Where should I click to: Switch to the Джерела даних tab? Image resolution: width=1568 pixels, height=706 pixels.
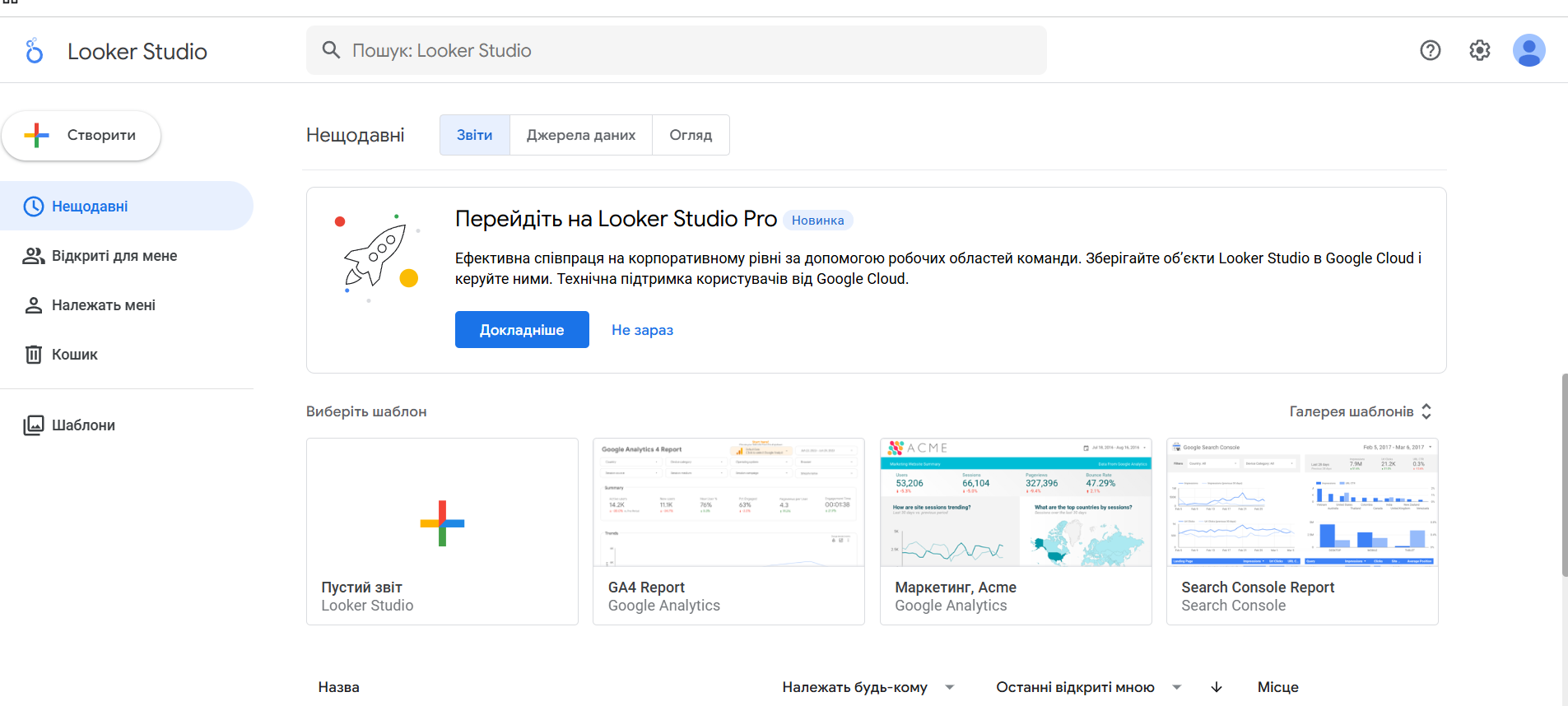click(x=581, y=135)
